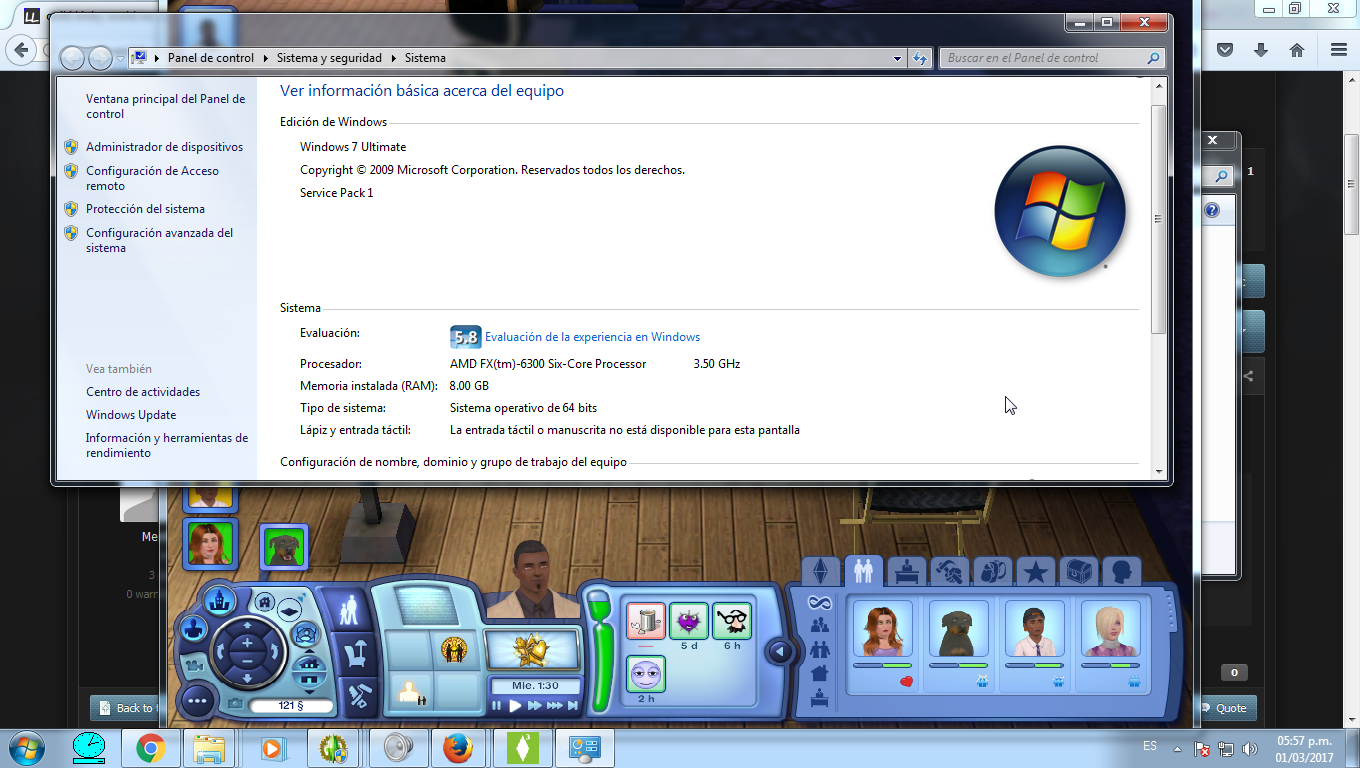Click the sleepy face moodlet showing 2 h
This screenshot has height=768, width=1360.
(646, 673)
